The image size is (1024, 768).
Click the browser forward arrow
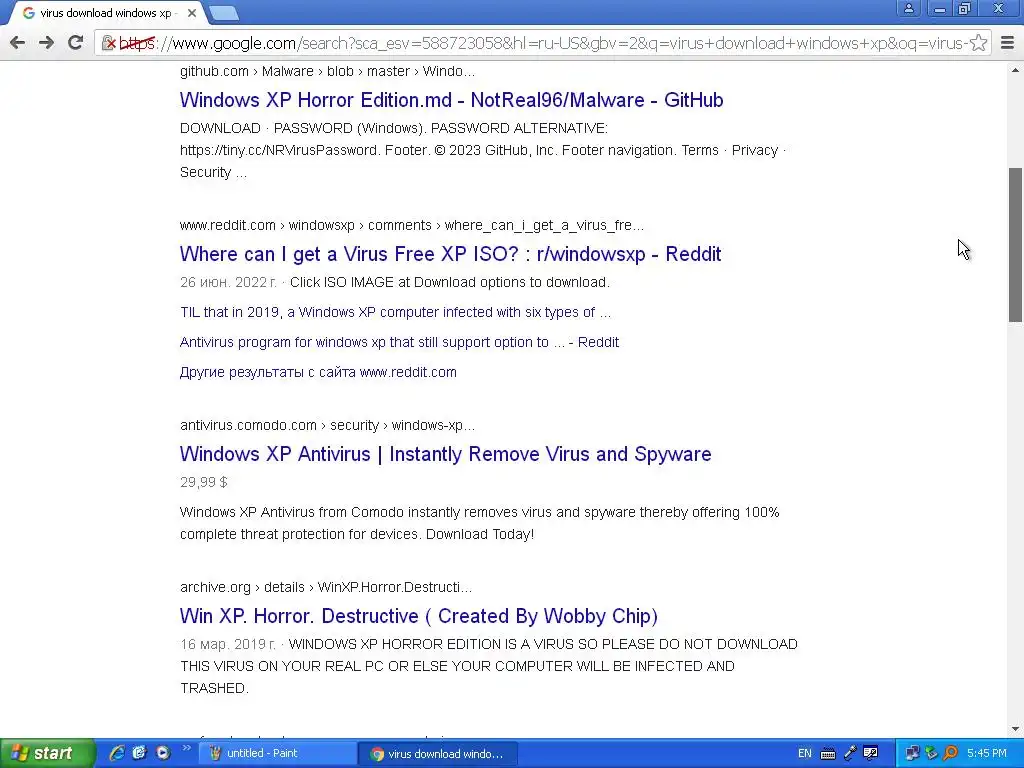point(46,43)
